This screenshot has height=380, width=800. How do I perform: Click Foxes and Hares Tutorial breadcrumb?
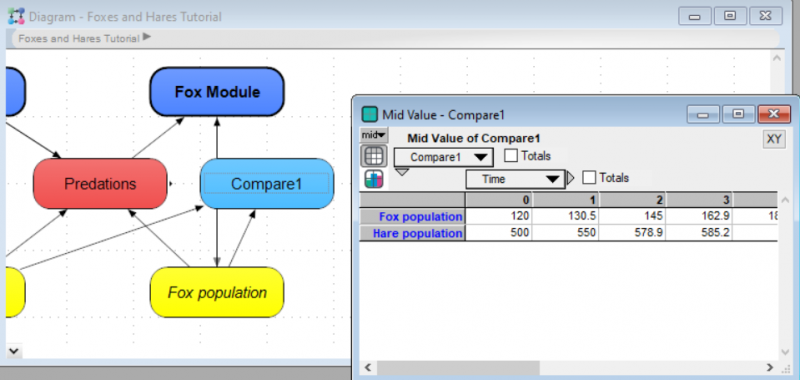pos(79,38)
